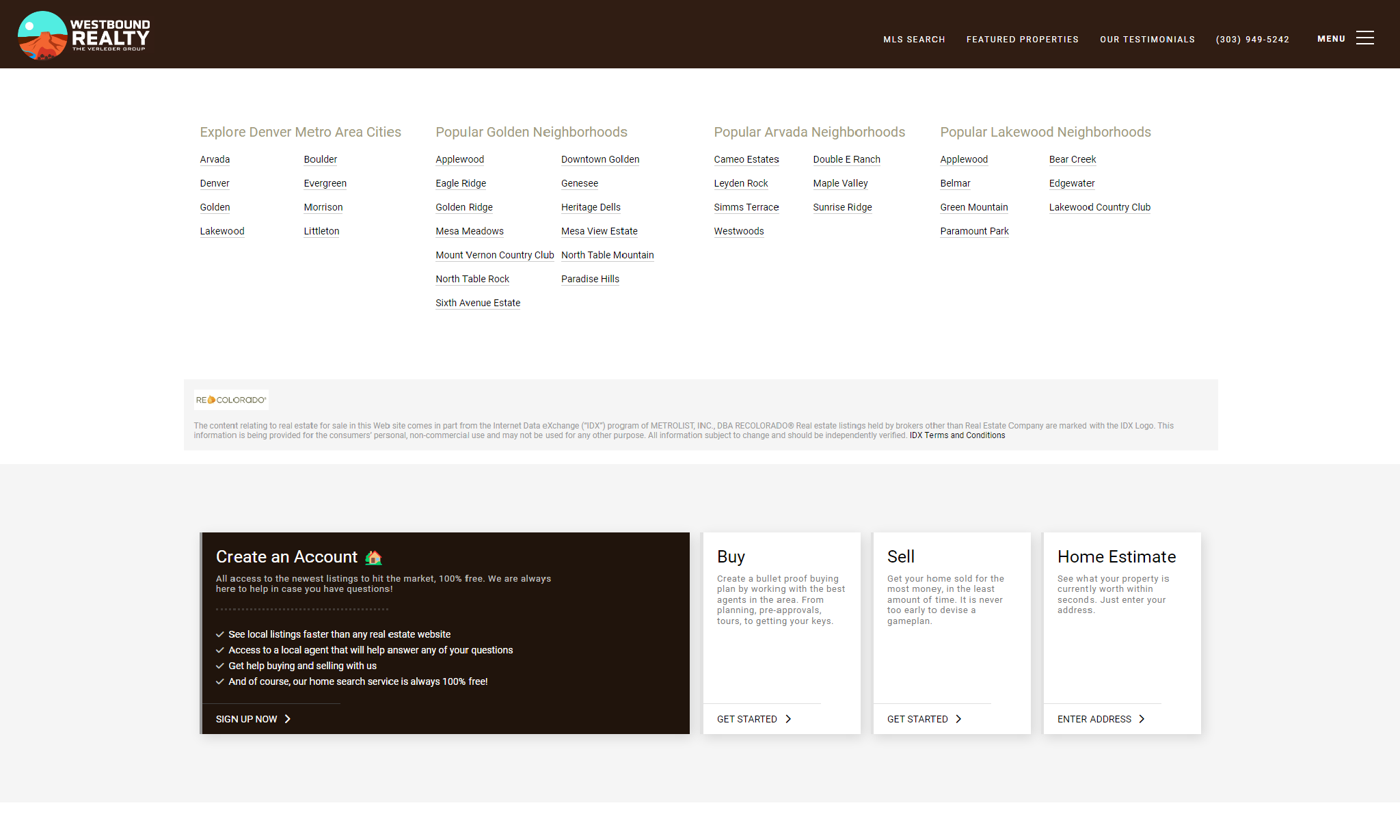1400x840 pixels.
Task: Open MLS Search in the navigation
Action: pos(914,40)
